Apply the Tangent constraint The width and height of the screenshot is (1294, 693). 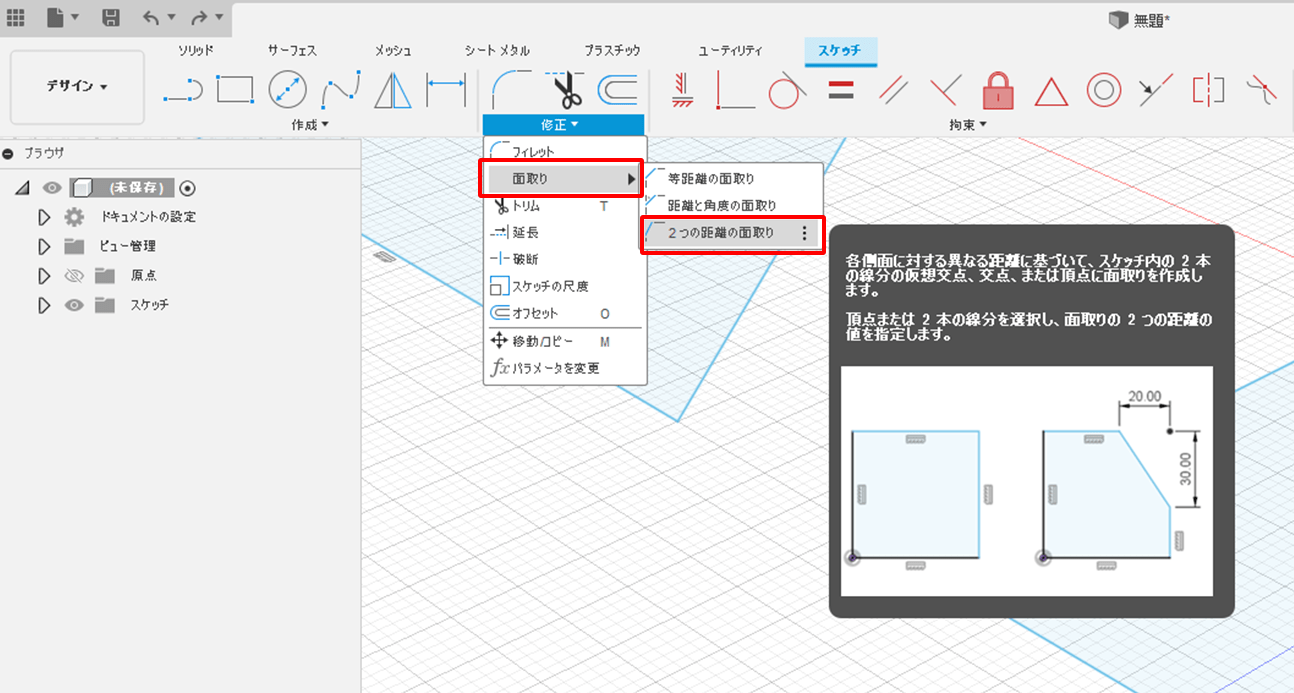[788, 91]
